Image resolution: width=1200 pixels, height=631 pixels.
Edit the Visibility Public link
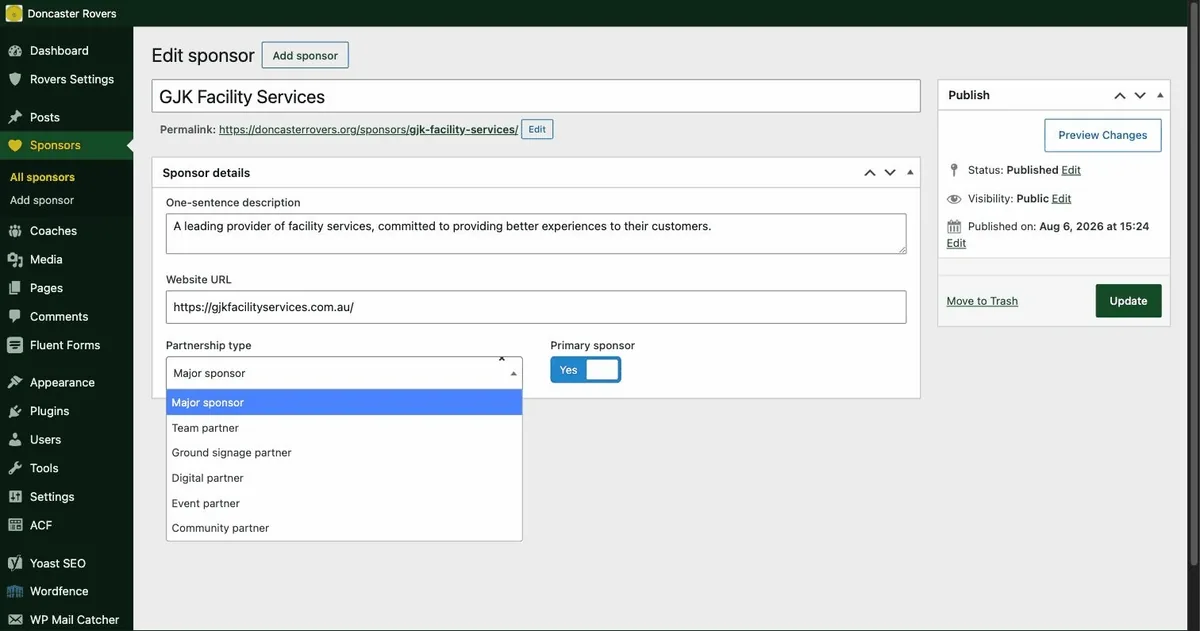(x=1061, y=199)
